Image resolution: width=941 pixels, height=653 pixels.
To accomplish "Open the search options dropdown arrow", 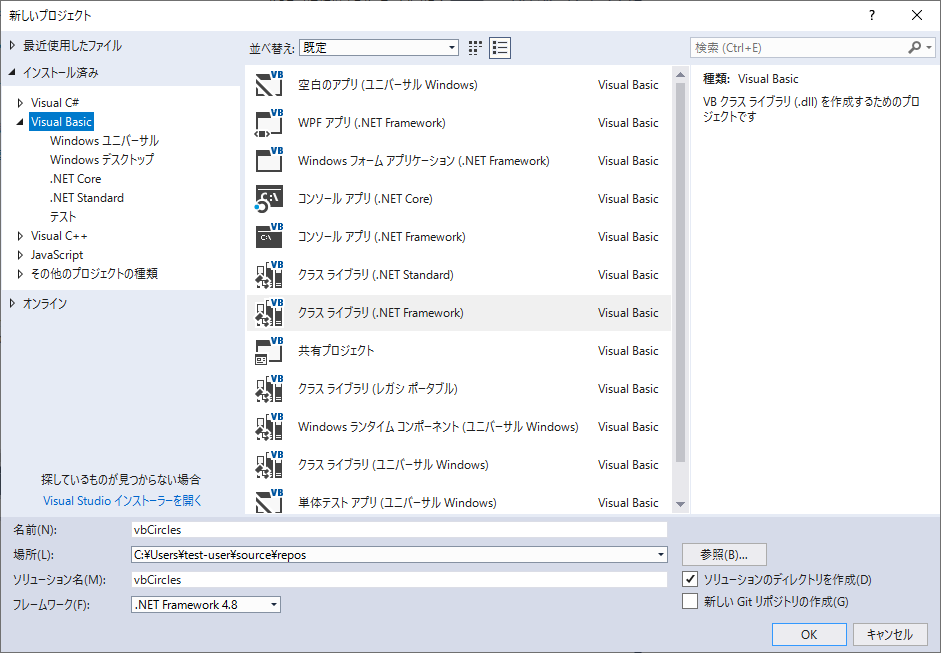I will coord(929,47).
